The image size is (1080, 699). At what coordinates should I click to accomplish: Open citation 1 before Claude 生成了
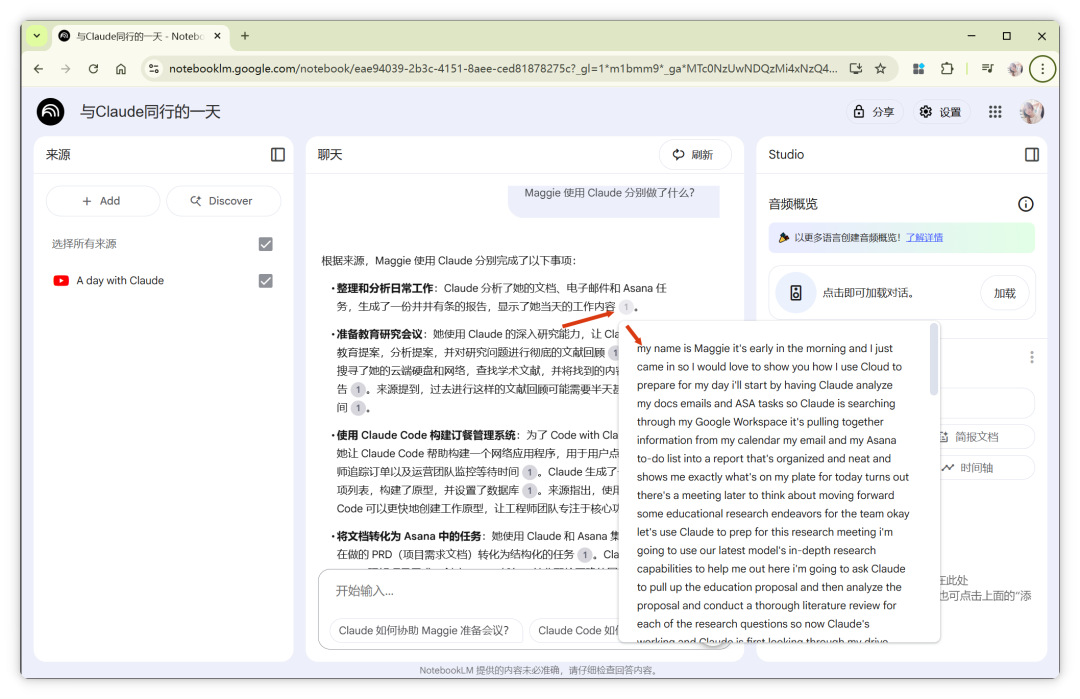[529, 472]
